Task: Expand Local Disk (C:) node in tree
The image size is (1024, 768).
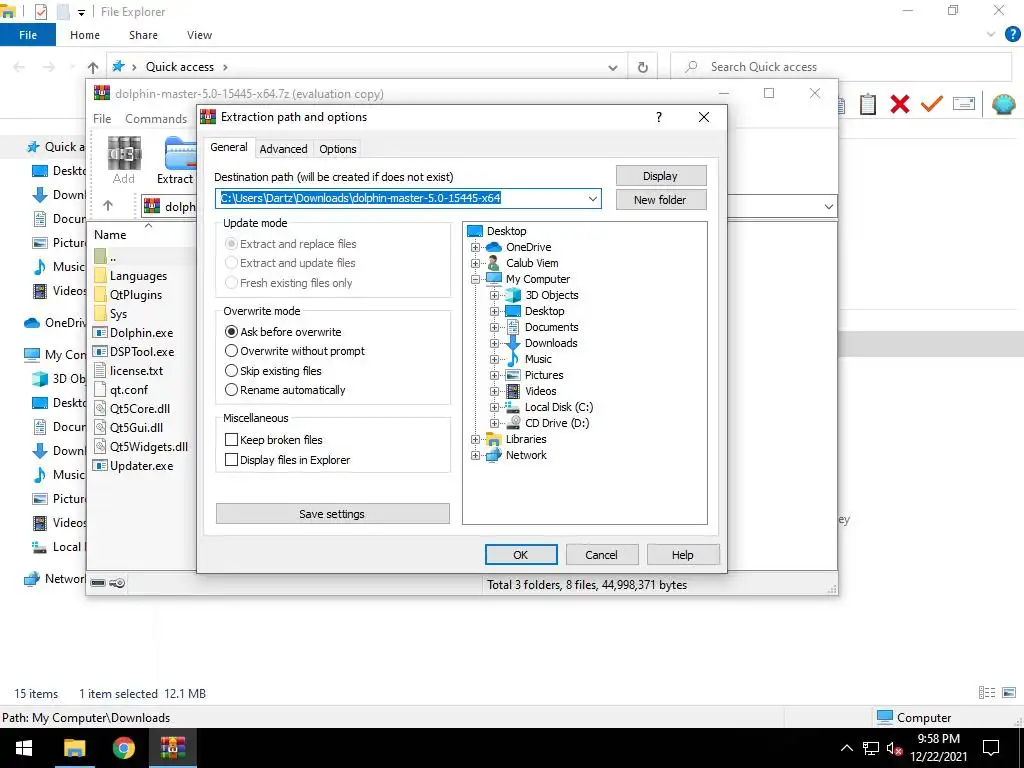Action: tap(494, 407)
